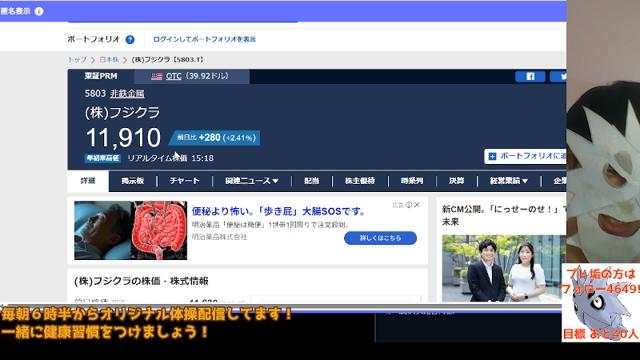Image resolution: width=640 pixels, height=360 pixels.
Task: Select the 詳細 tab
Action: [x=88, y=181]
